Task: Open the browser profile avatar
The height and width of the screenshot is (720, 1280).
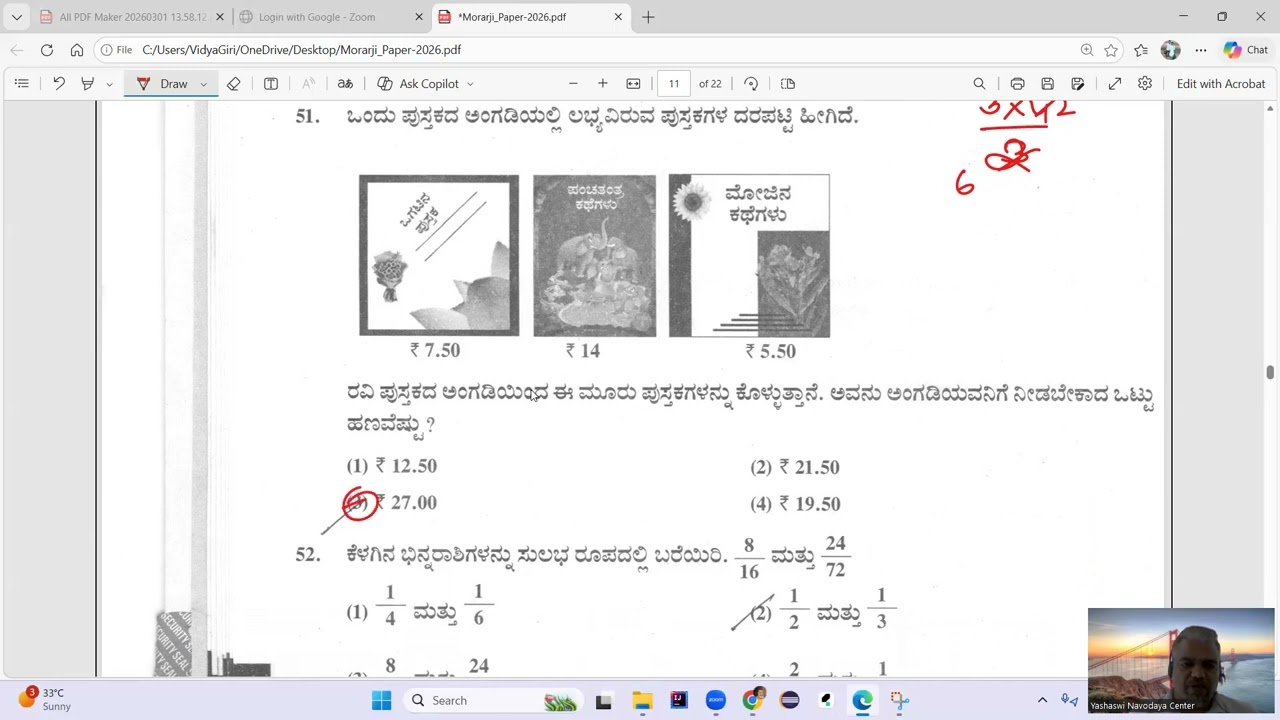Action: point(1171,50)
